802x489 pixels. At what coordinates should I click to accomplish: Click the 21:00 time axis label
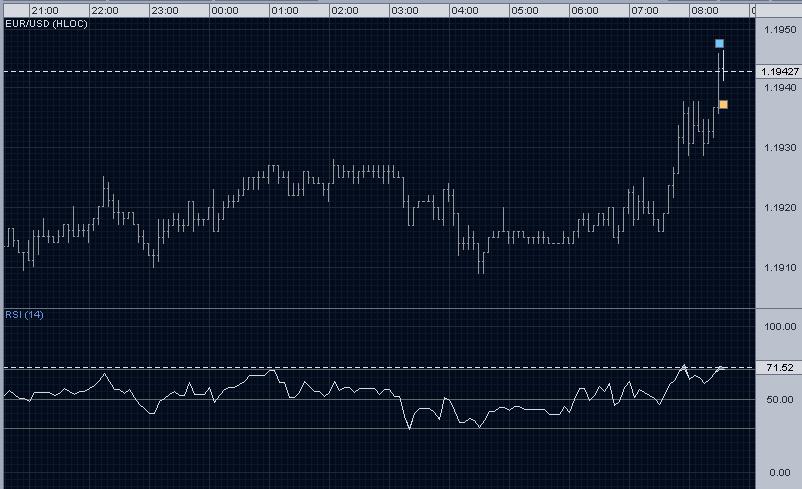pos(44,10)
